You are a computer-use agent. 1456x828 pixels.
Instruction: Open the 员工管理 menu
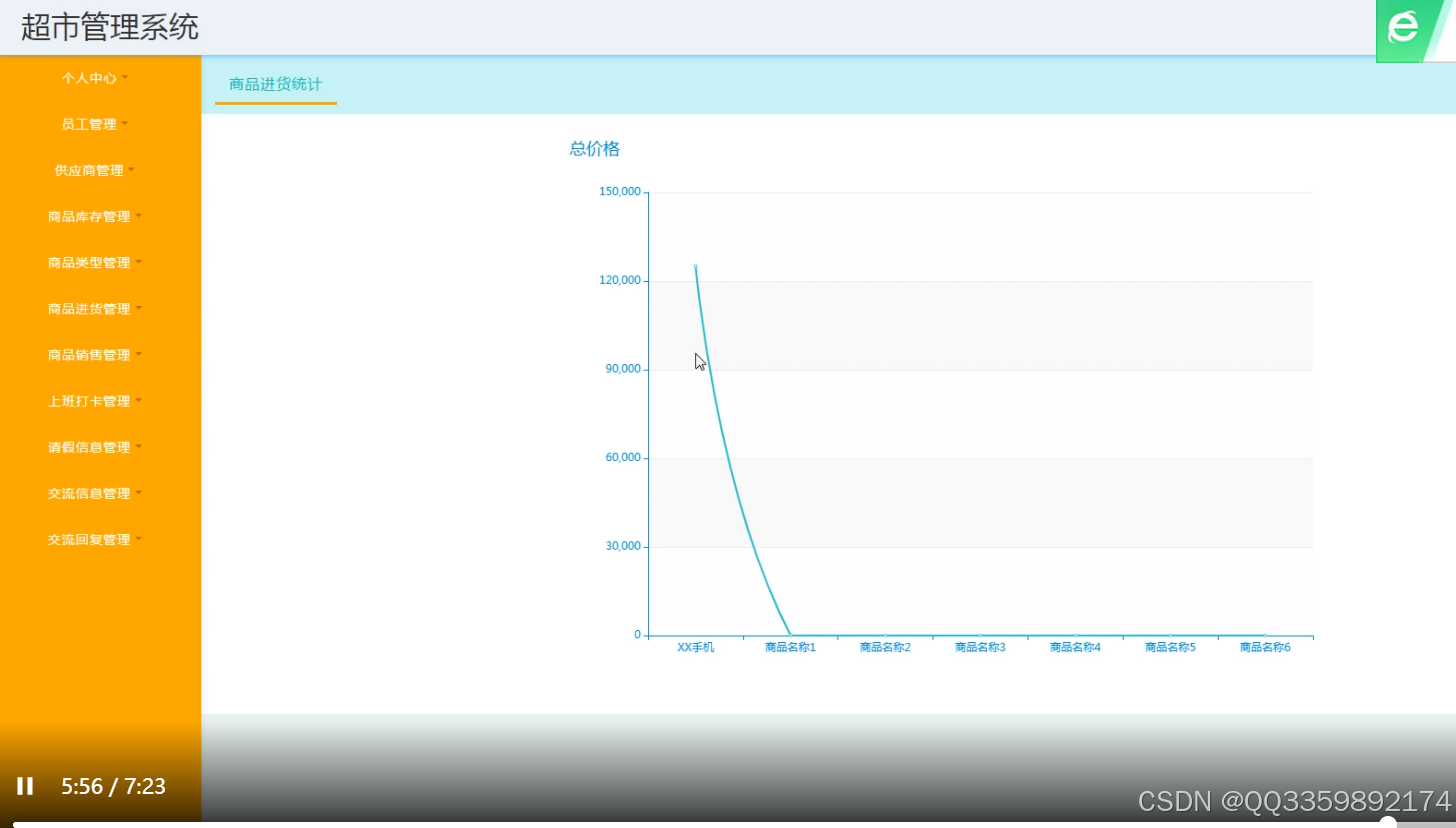click(94, 124)
